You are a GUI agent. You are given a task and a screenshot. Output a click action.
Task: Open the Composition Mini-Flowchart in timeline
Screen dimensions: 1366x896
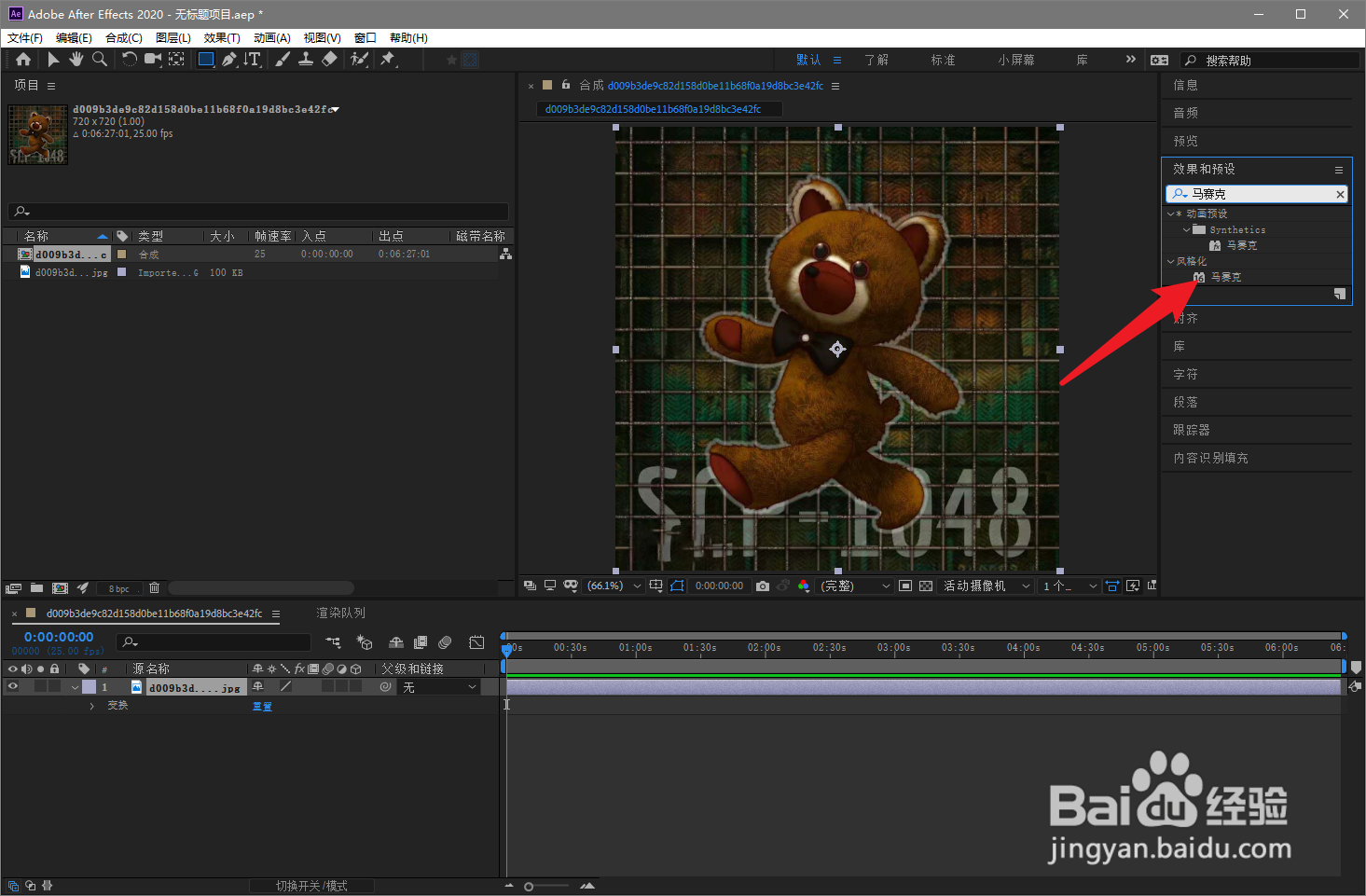(334, 642)
